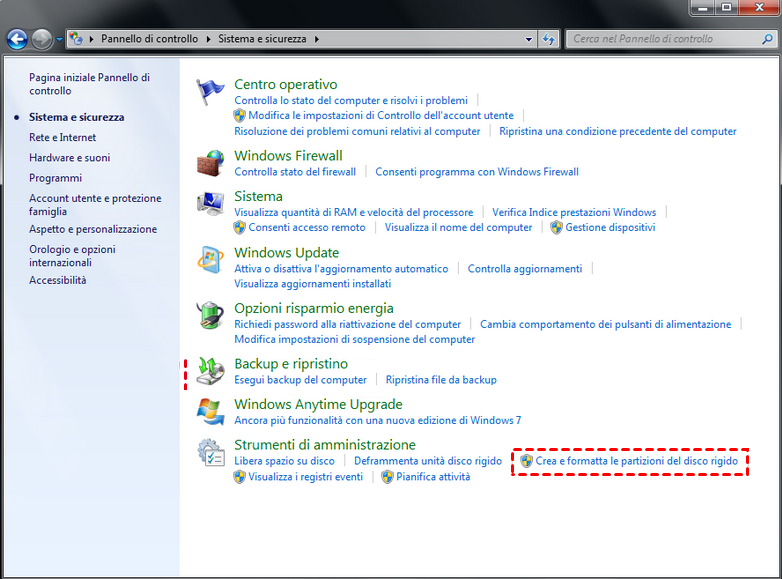Click the Centro operativo flag icon
The height and width of the screenshot is (579, 782).
tap(210, 92)
